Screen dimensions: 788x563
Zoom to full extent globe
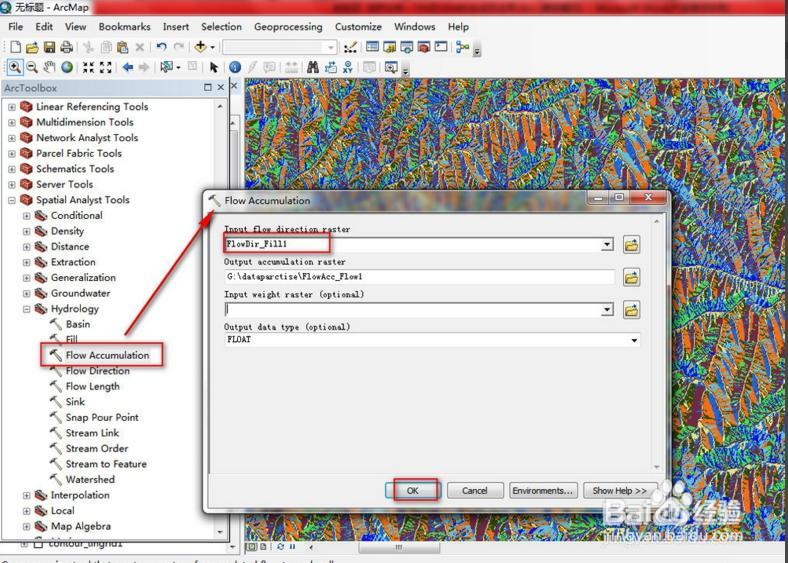(x=67, y=67)
